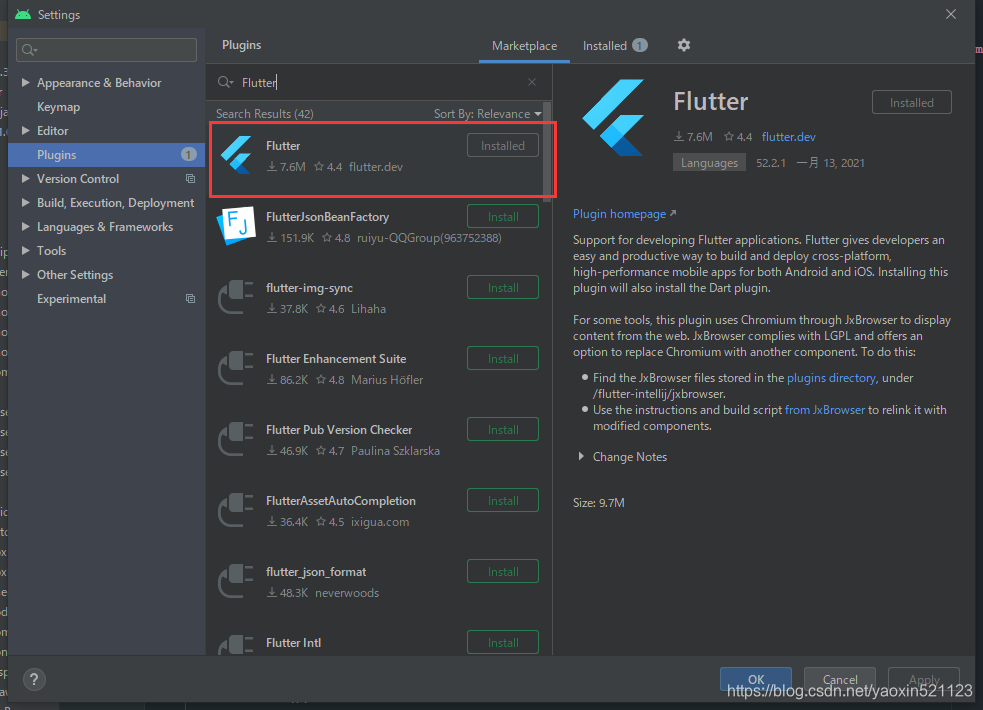Select Keymap in settings tree
The height and width of the screenshot is (710, 983).
(x=58, y=107)
